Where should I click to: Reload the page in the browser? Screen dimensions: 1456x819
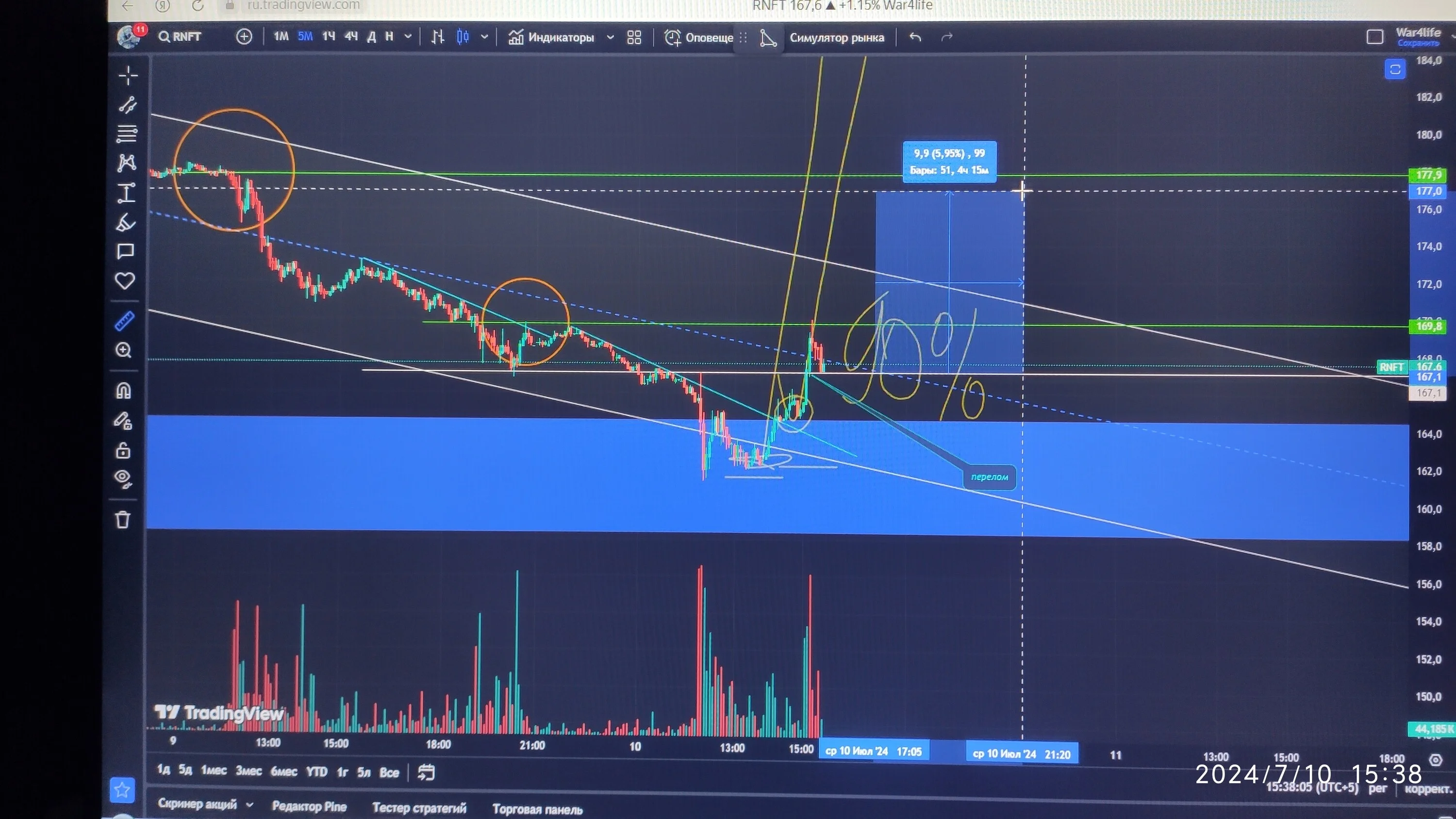pos(197,6)
